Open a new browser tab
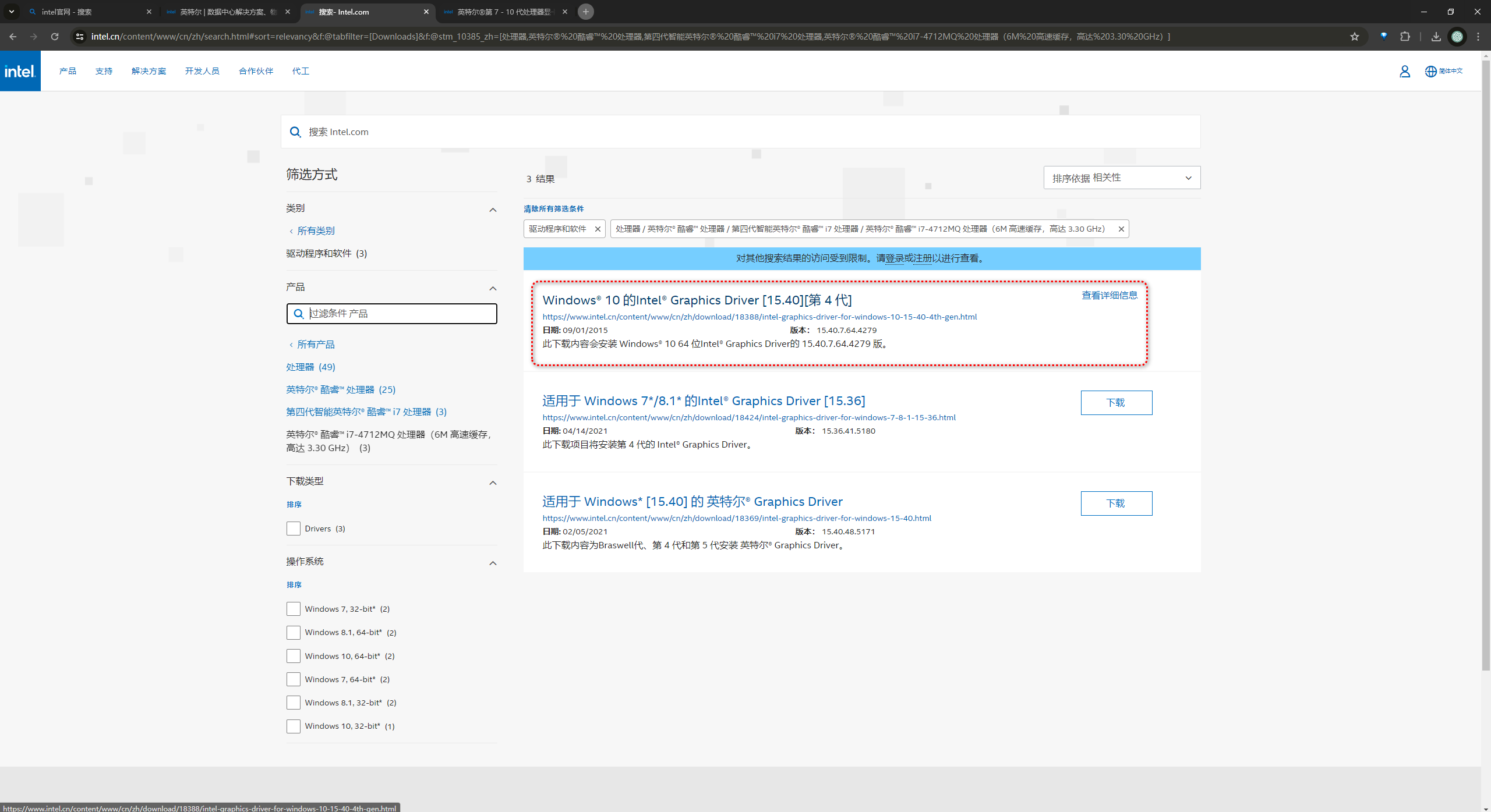Viewport: 1491px width, 812px height. coord(586,12)
